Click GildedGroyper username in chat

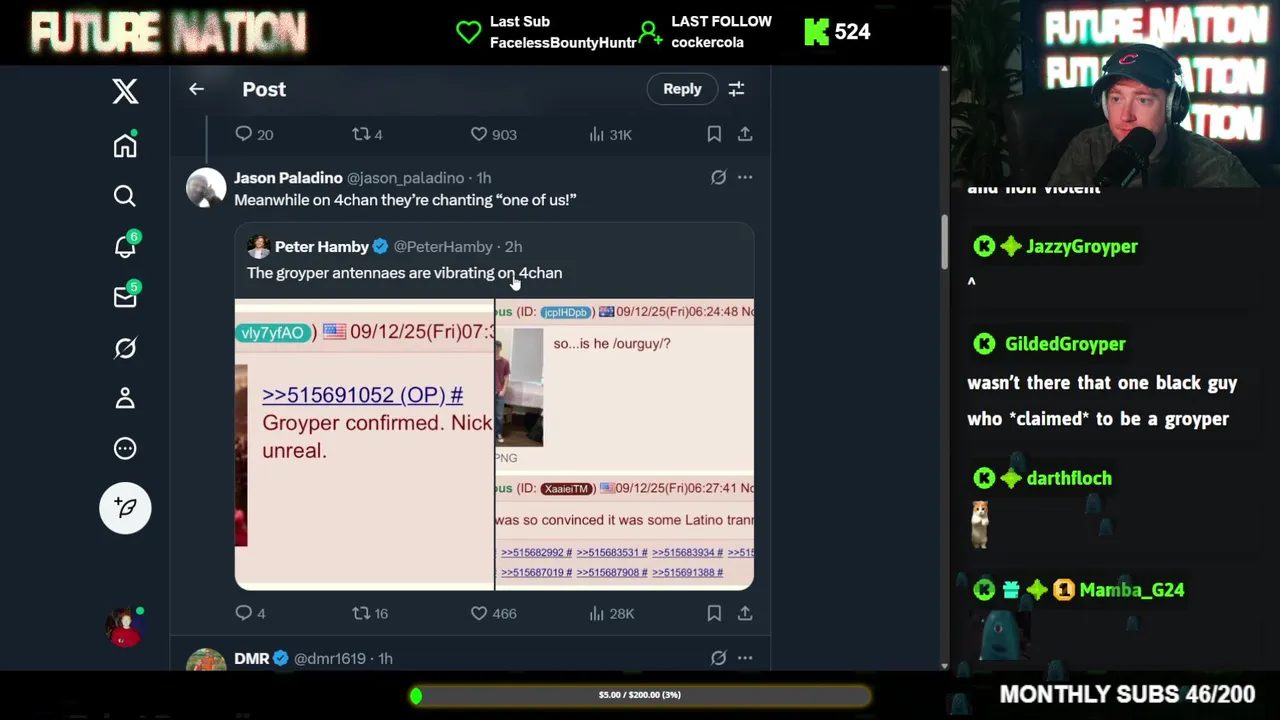(x=1065, y=344)
